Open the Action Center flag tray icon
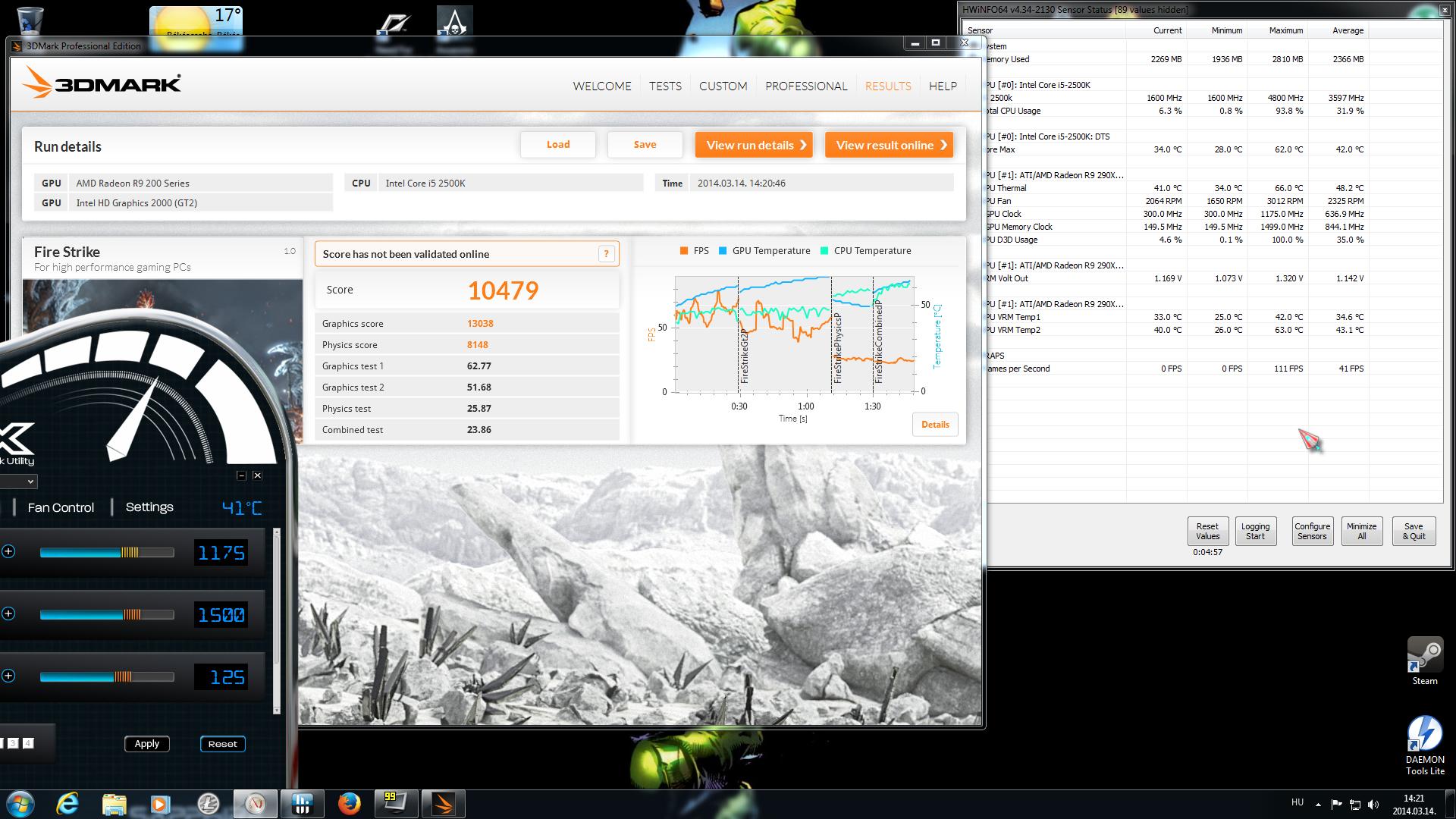 (1336, 804)
